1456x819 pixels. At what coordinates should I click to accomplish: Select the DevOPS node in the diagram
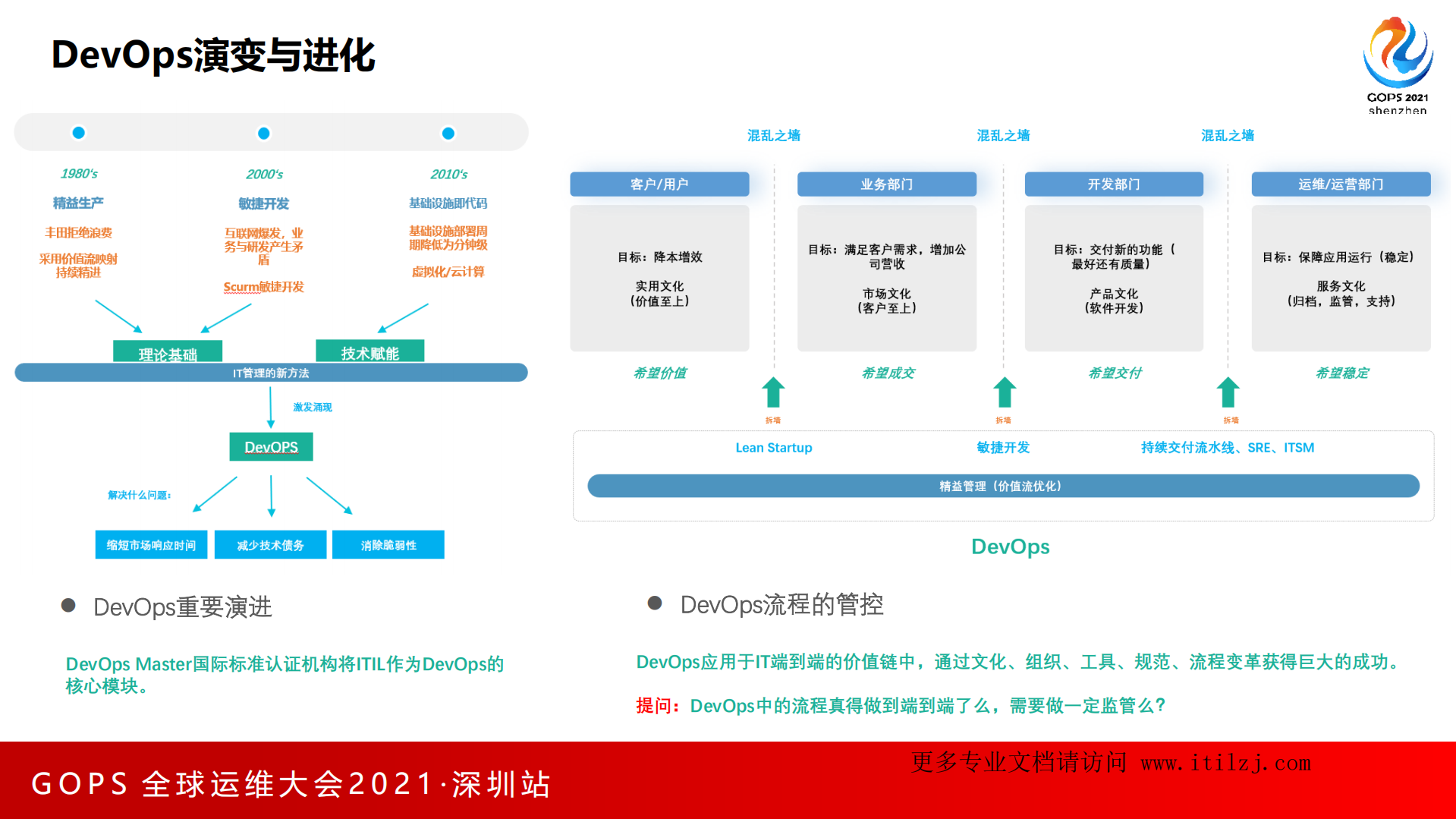[x=271, y=446]
